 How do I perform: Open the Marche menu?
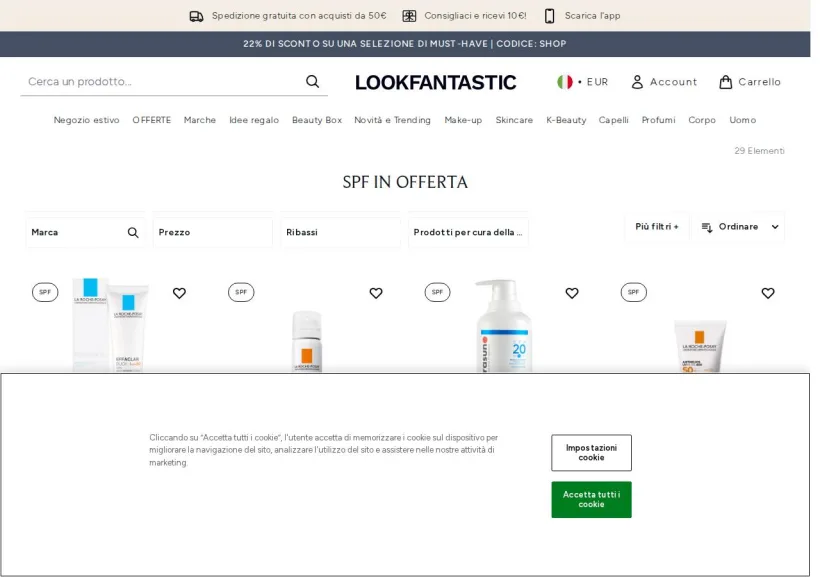coord(200,120)
